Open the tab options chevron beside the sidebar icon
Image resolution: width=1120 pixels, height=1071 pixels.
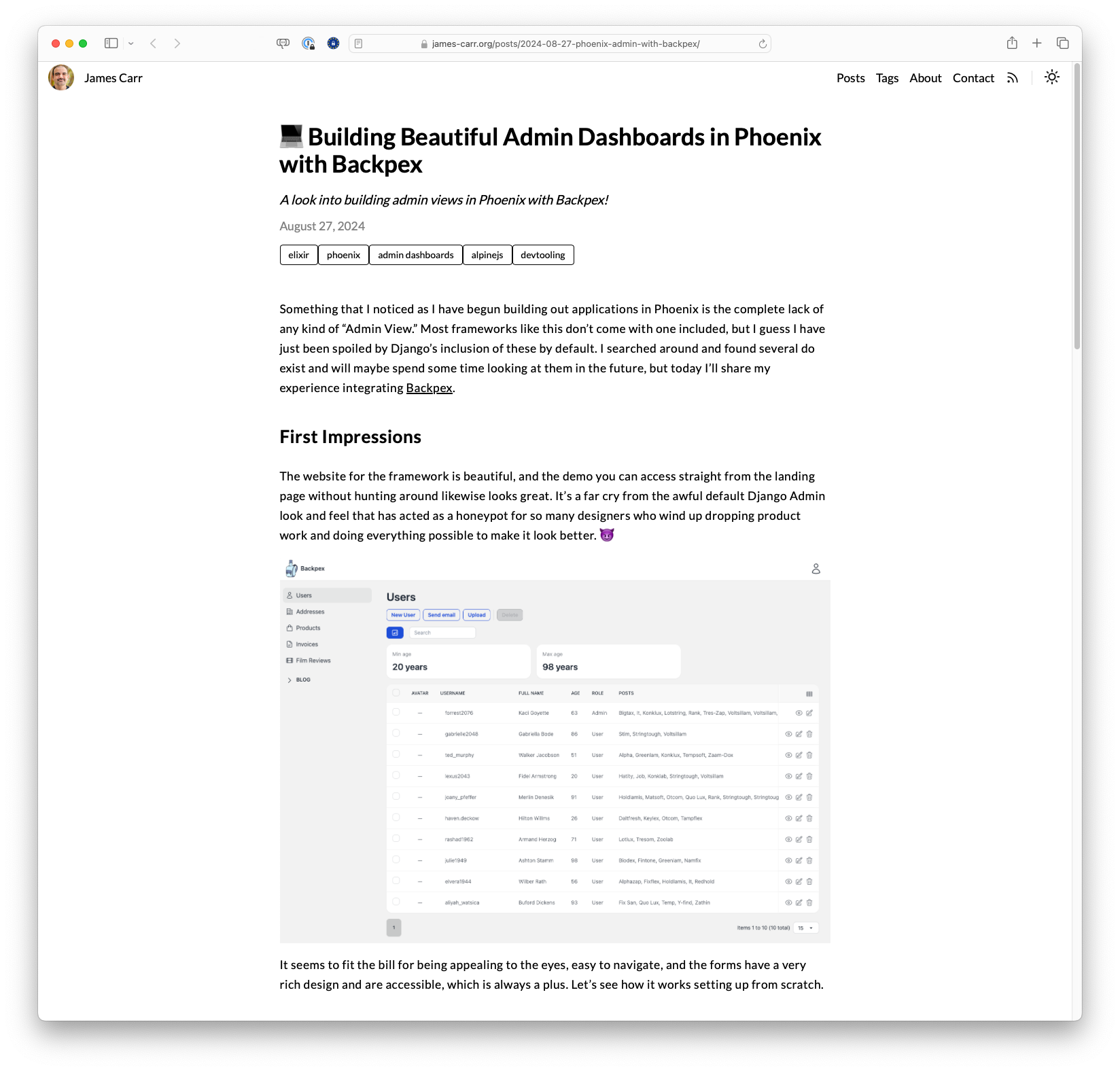pyautogui.click(x=132, y=43)
